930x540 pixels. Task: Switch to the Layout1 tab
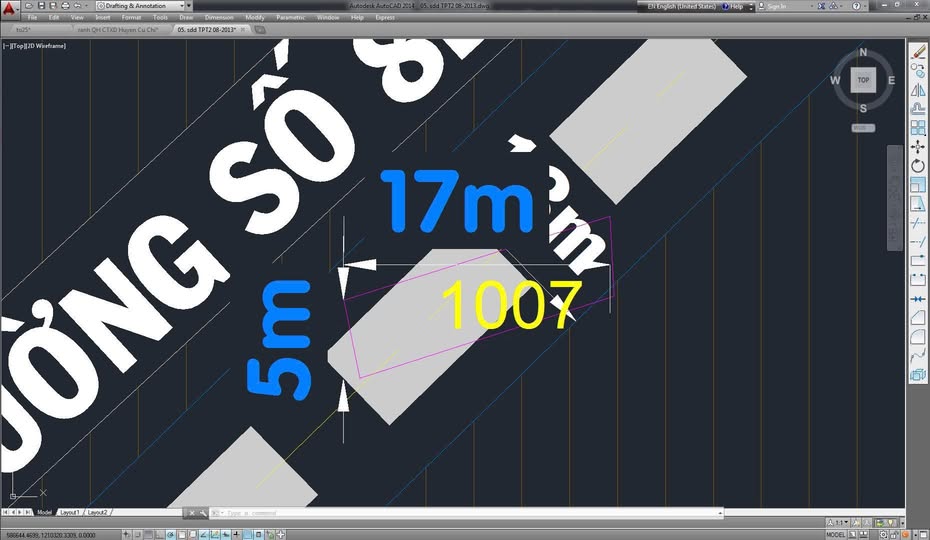click(x=69, y=512)
